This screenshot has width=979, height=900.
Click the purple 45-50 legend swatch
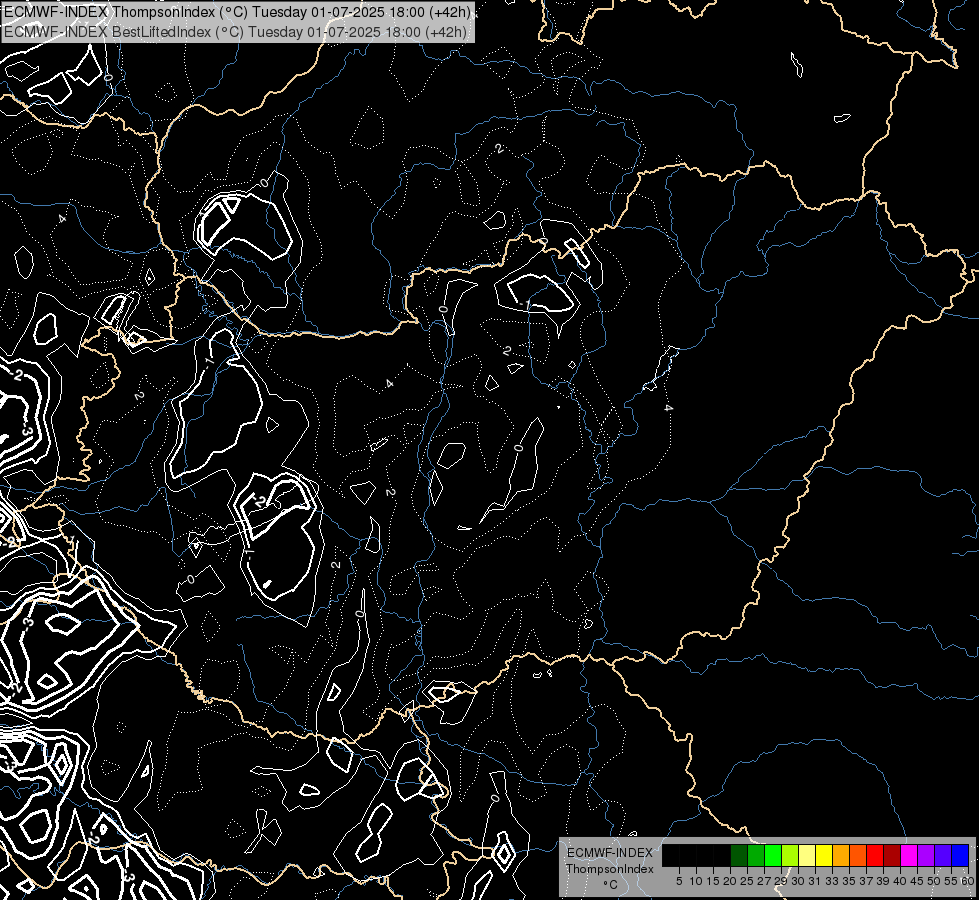(926, 855)
